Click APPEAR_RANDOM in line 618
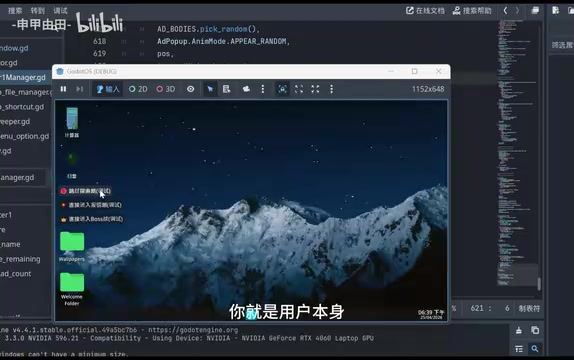This screenshot has height=360, width=574. point(258,41)
